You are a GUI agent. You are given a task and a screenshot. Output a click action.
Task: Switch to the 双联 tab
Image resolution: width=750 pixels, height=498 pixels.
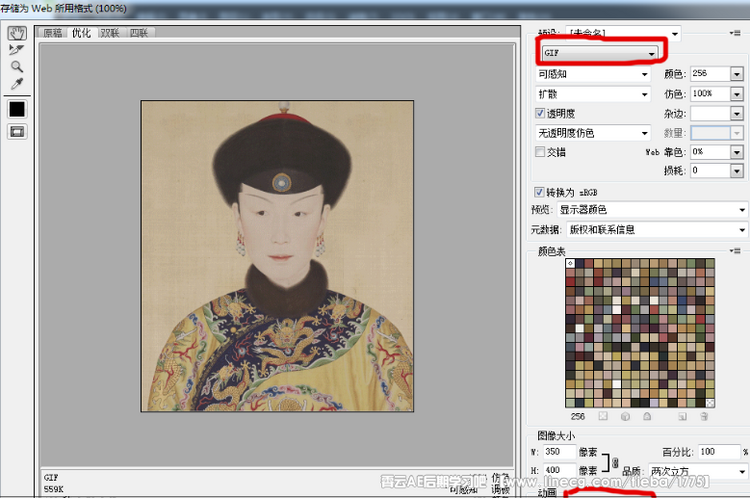(x=110, y=33)
